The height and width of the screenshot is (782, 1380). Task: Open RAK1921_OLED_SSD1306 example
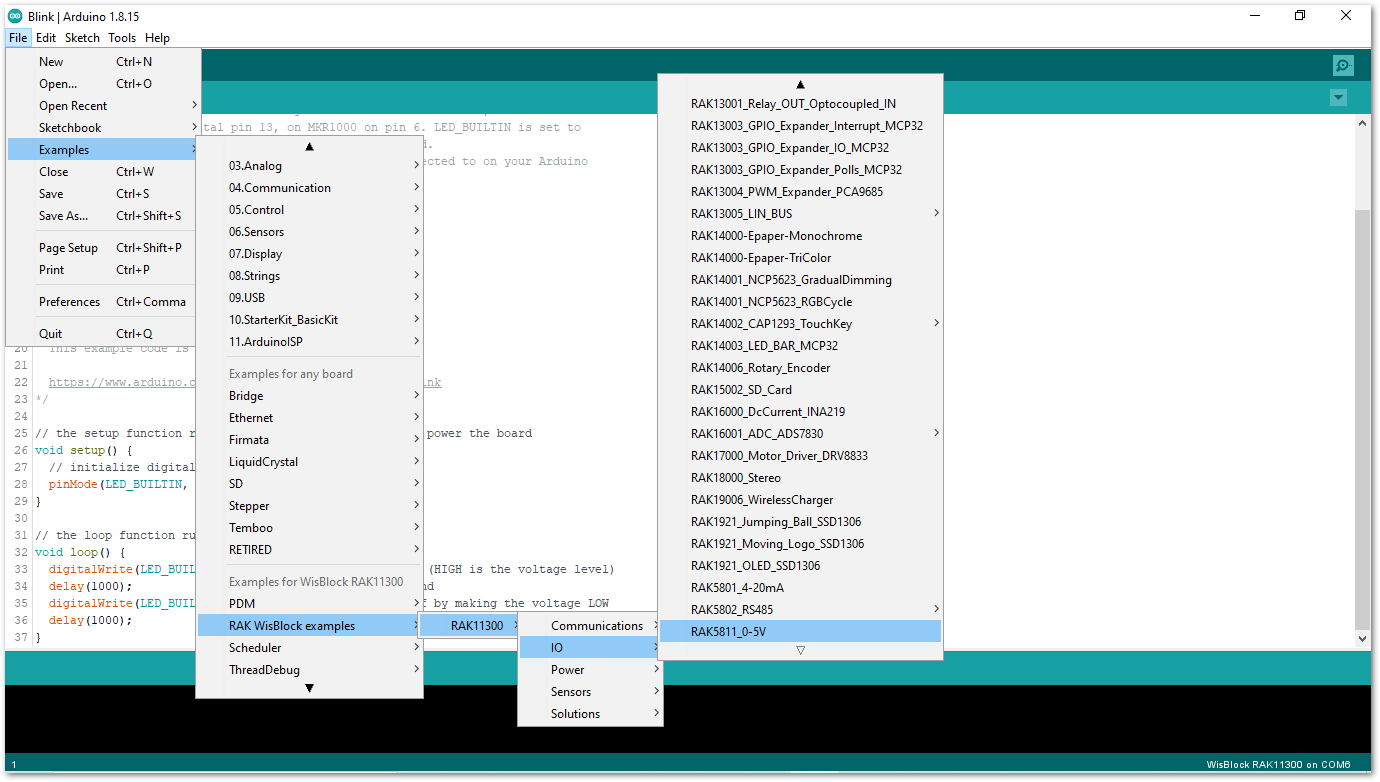click(800, 566)
